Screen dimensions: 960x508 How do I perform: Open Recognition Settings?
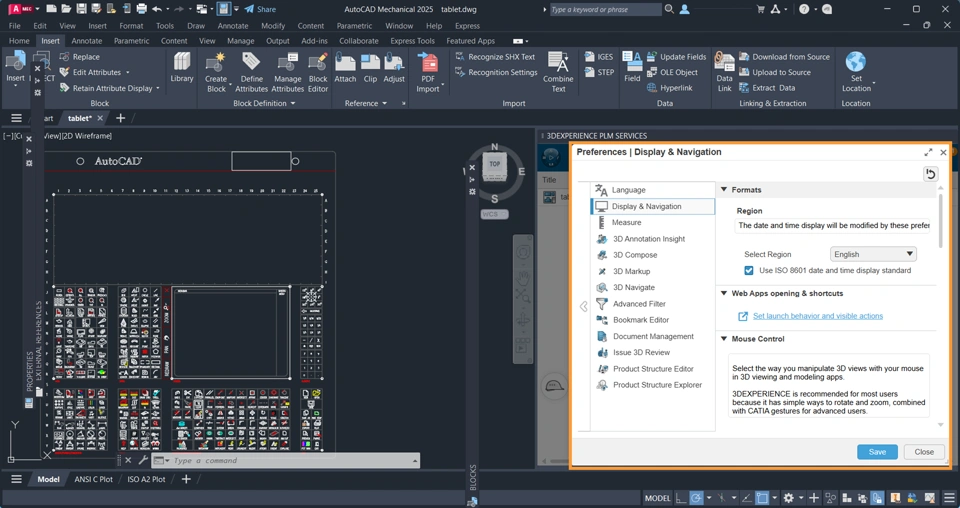tap(496, 72)
